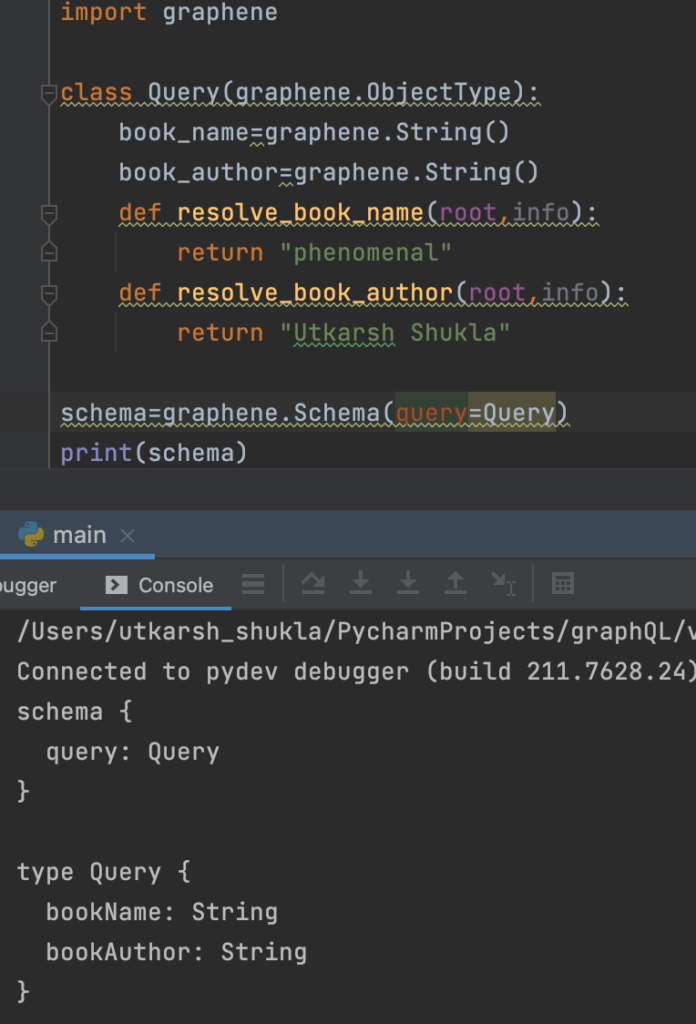Open Evaluate Expression calculator icon
The width and height of the screenshot is (696, 1024).
[563, 584]
